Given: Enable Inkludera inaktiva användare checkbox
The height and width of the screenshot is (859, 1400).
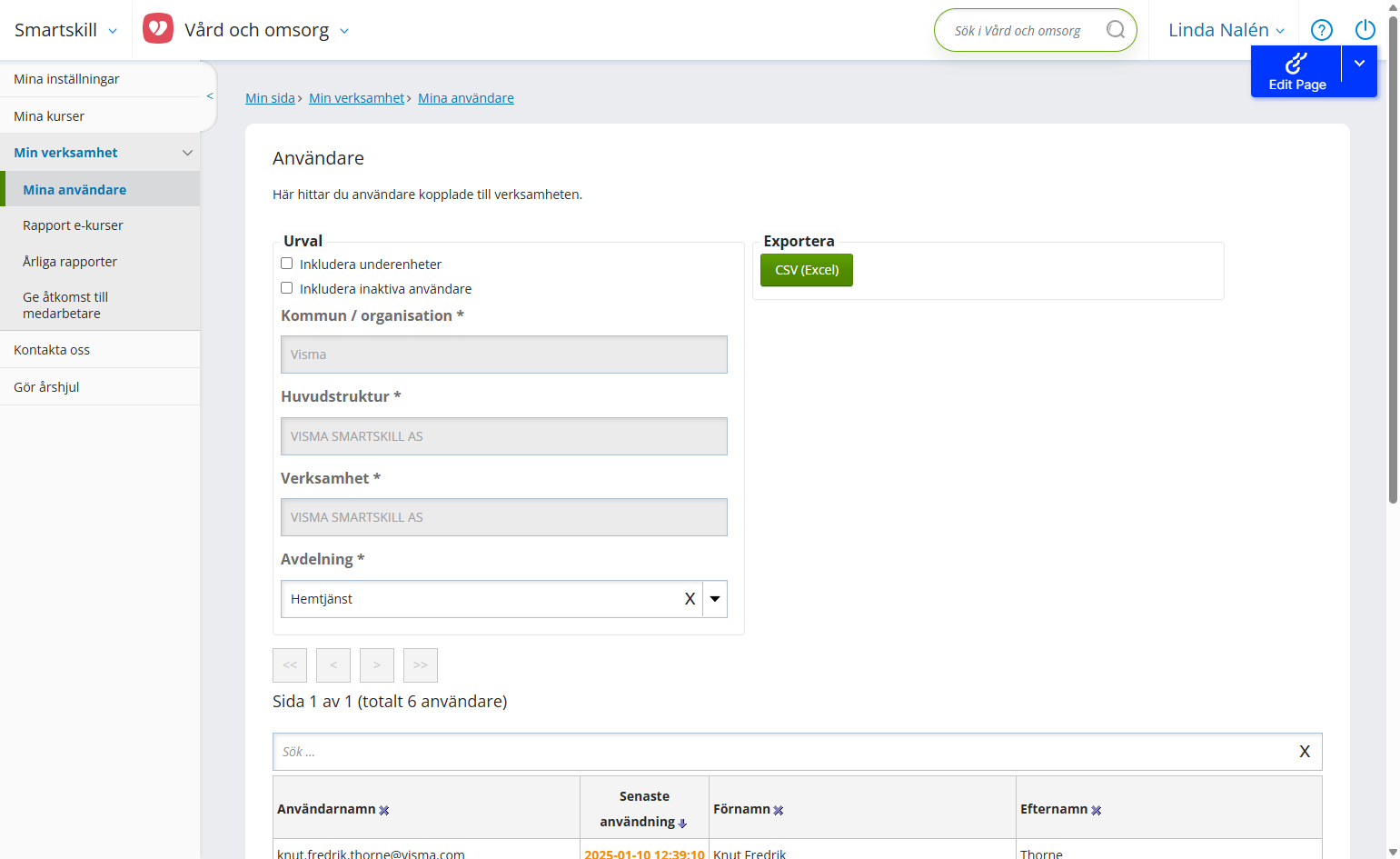Looking at the screenshot, I should 287,288.
